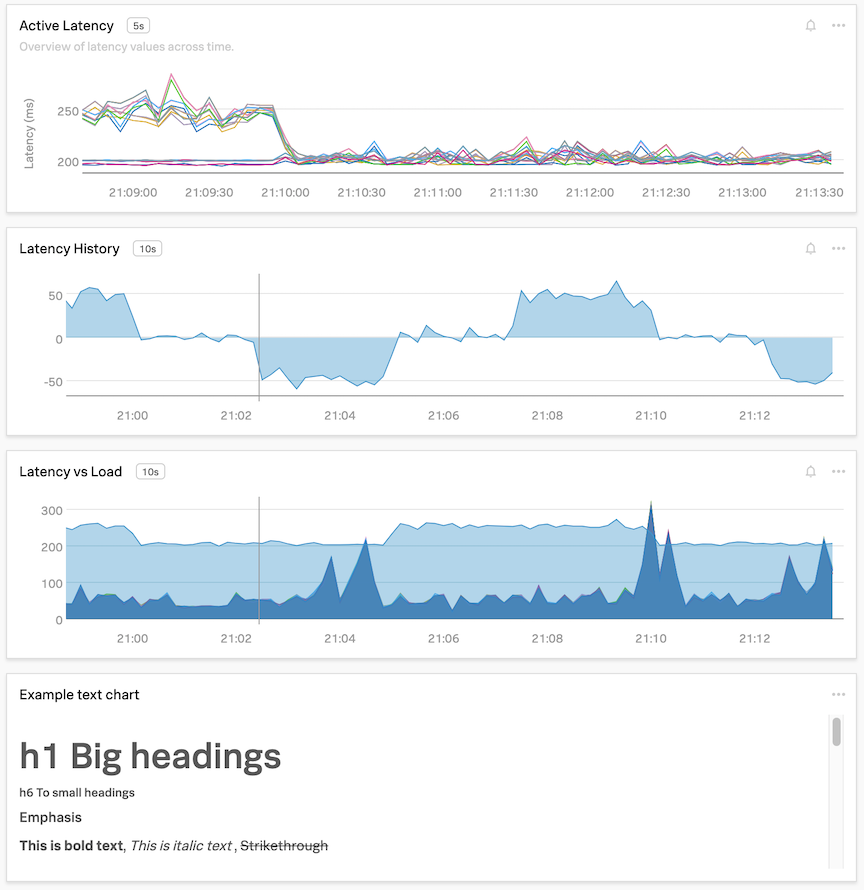
Task: Open the Active Latency chart title
Action: (x=66, y=26)
